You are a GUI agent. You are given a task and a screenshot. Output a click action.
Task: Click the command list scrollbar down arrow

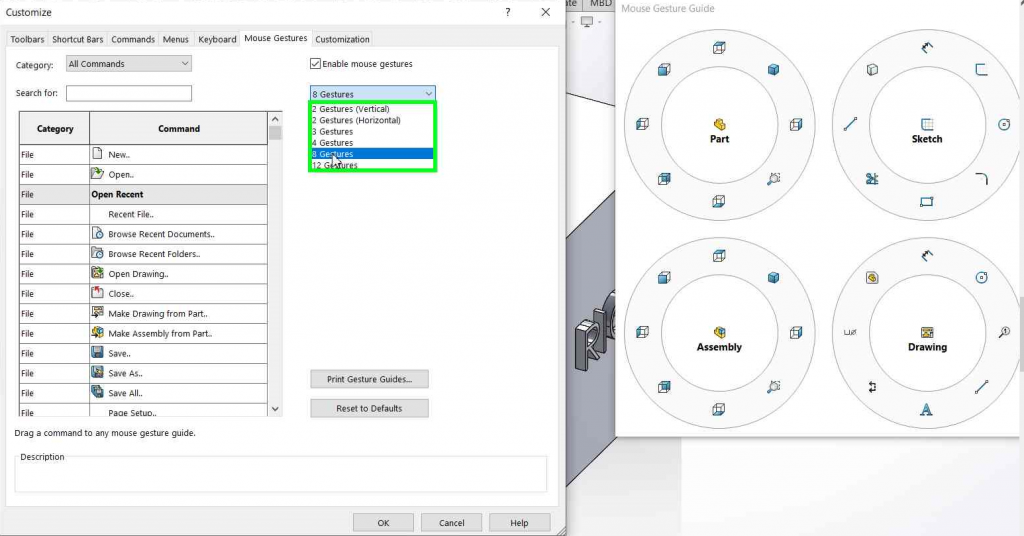click(275, 408)
